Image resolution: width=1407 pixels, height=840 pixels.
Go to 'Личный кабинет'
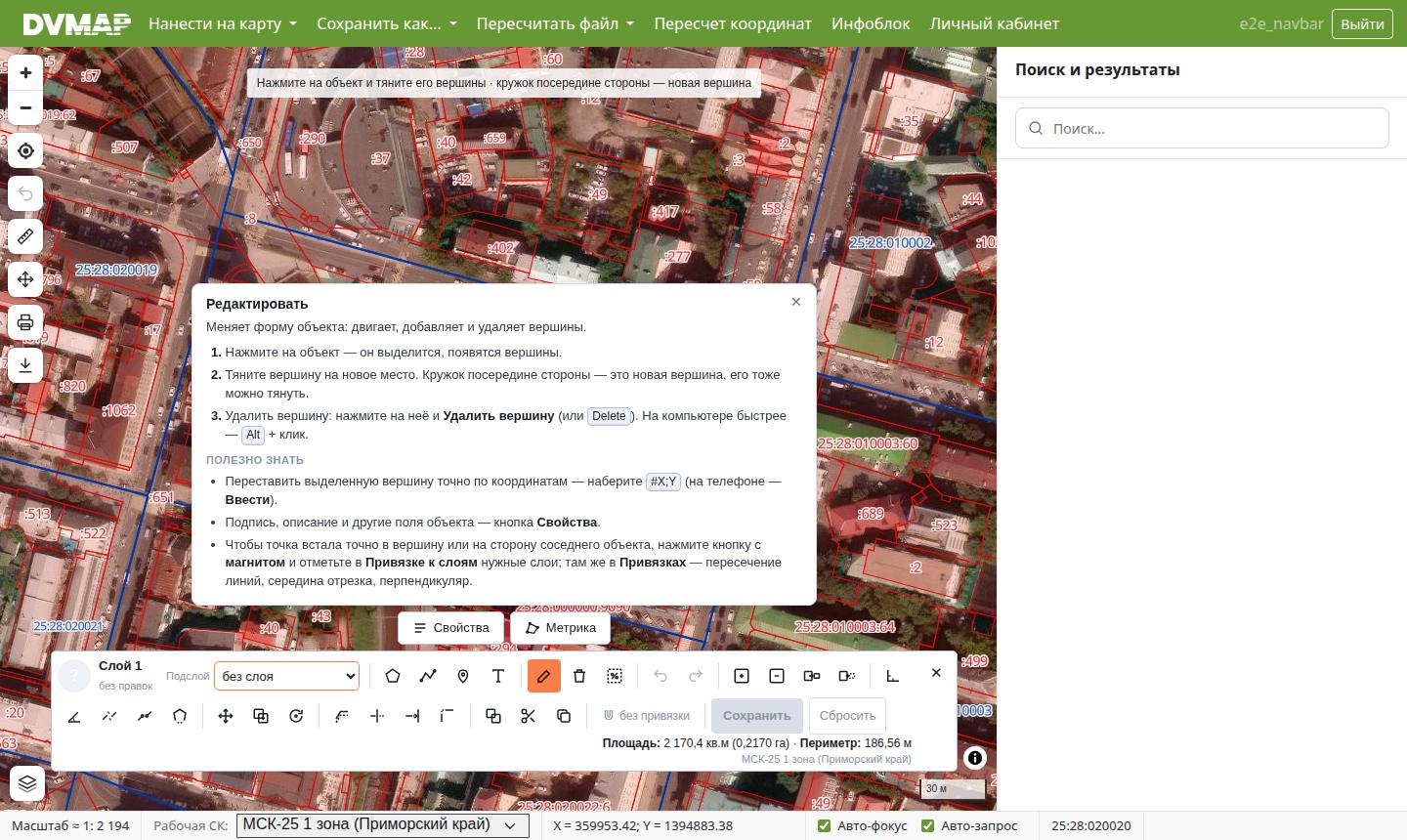click(994, 23)
